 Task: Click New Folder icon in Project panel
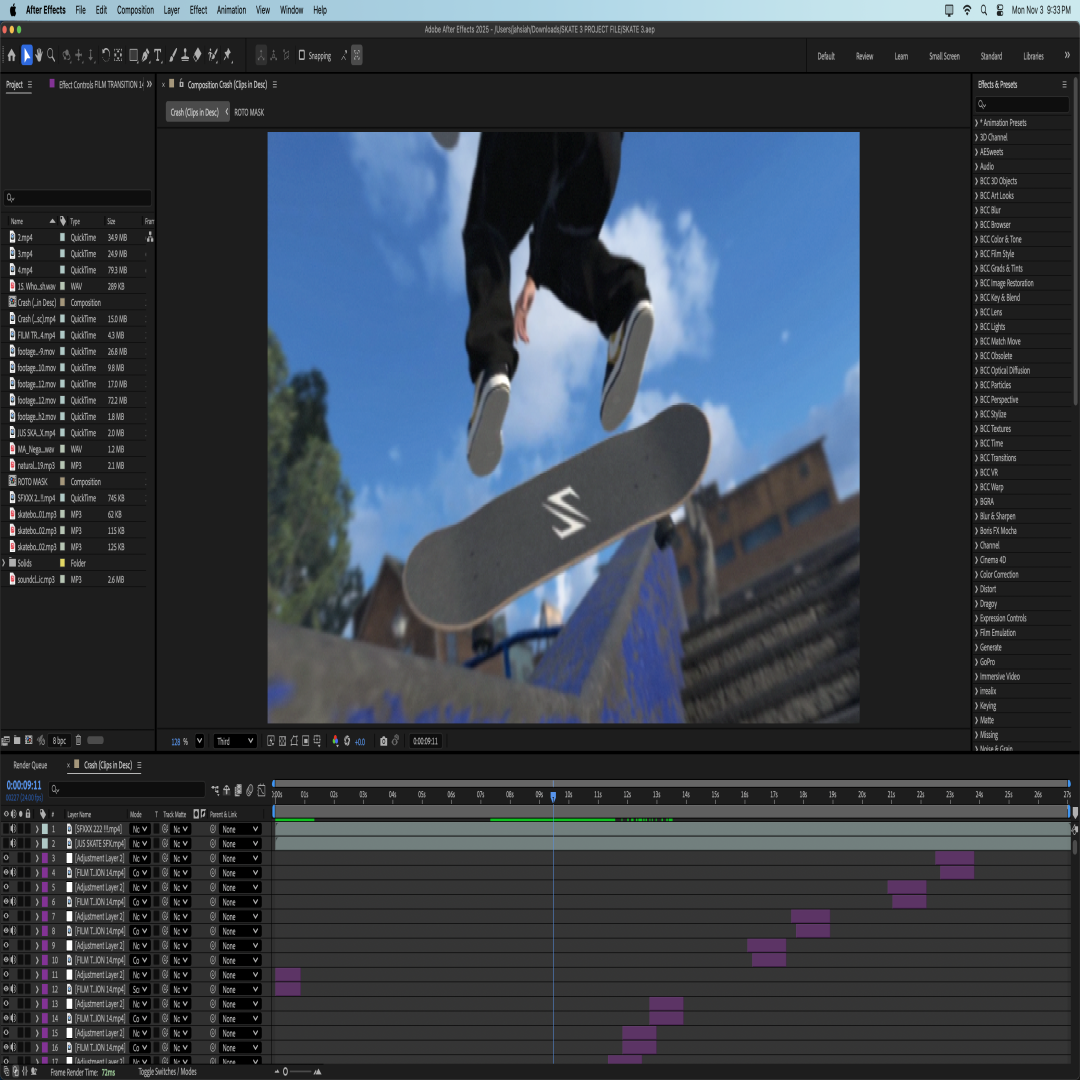[x=17, y=740]
